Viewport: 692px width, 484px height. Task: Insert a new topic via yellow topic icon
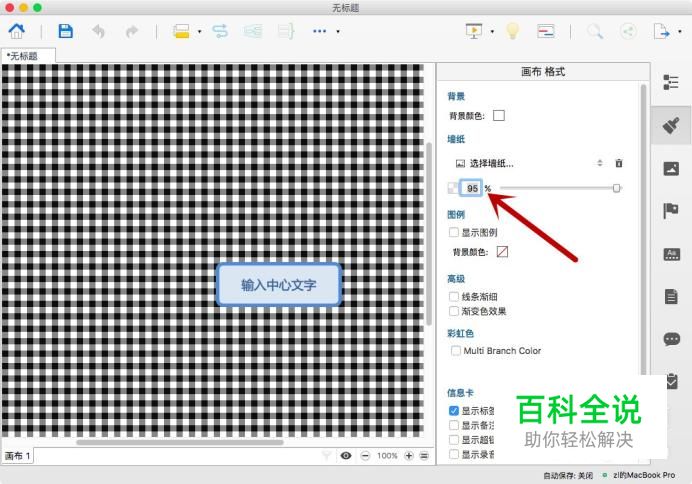point(181,31)
